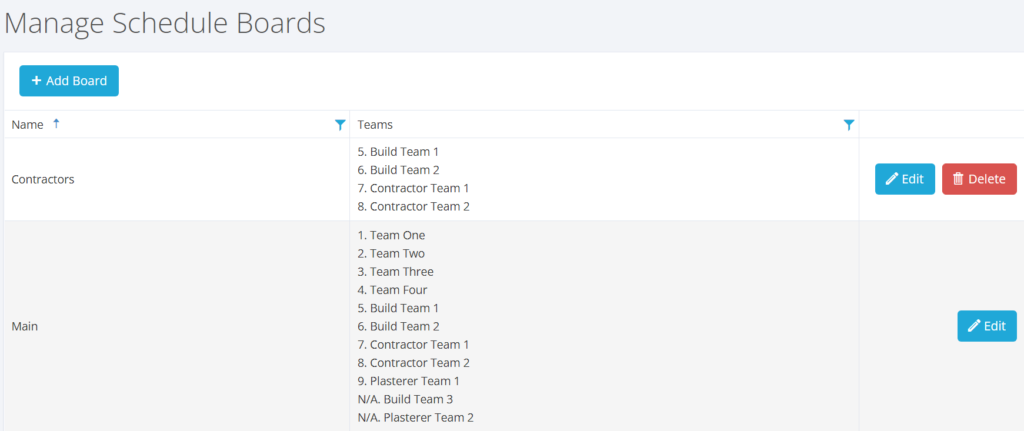Image resolution: width=1024 pixels, height=431 pixels.
Task: Click the pencil icon in Contractors row
Action: pyautogui.click(x=891, y=179)
